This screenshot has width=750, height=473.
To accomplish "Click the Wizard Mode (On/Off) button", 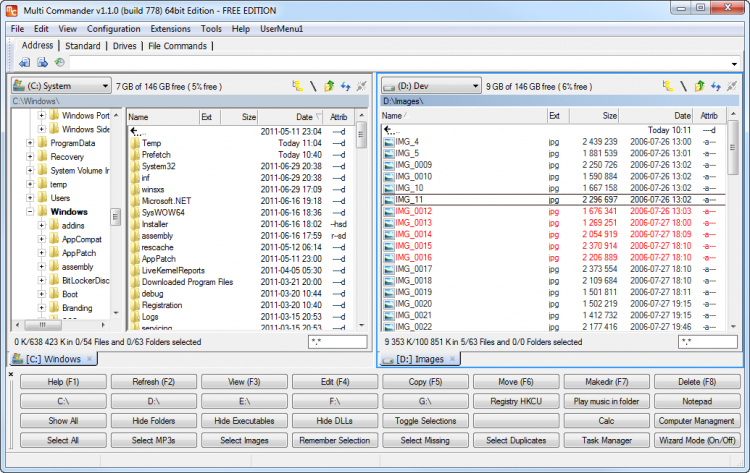I will pos(697,440).
